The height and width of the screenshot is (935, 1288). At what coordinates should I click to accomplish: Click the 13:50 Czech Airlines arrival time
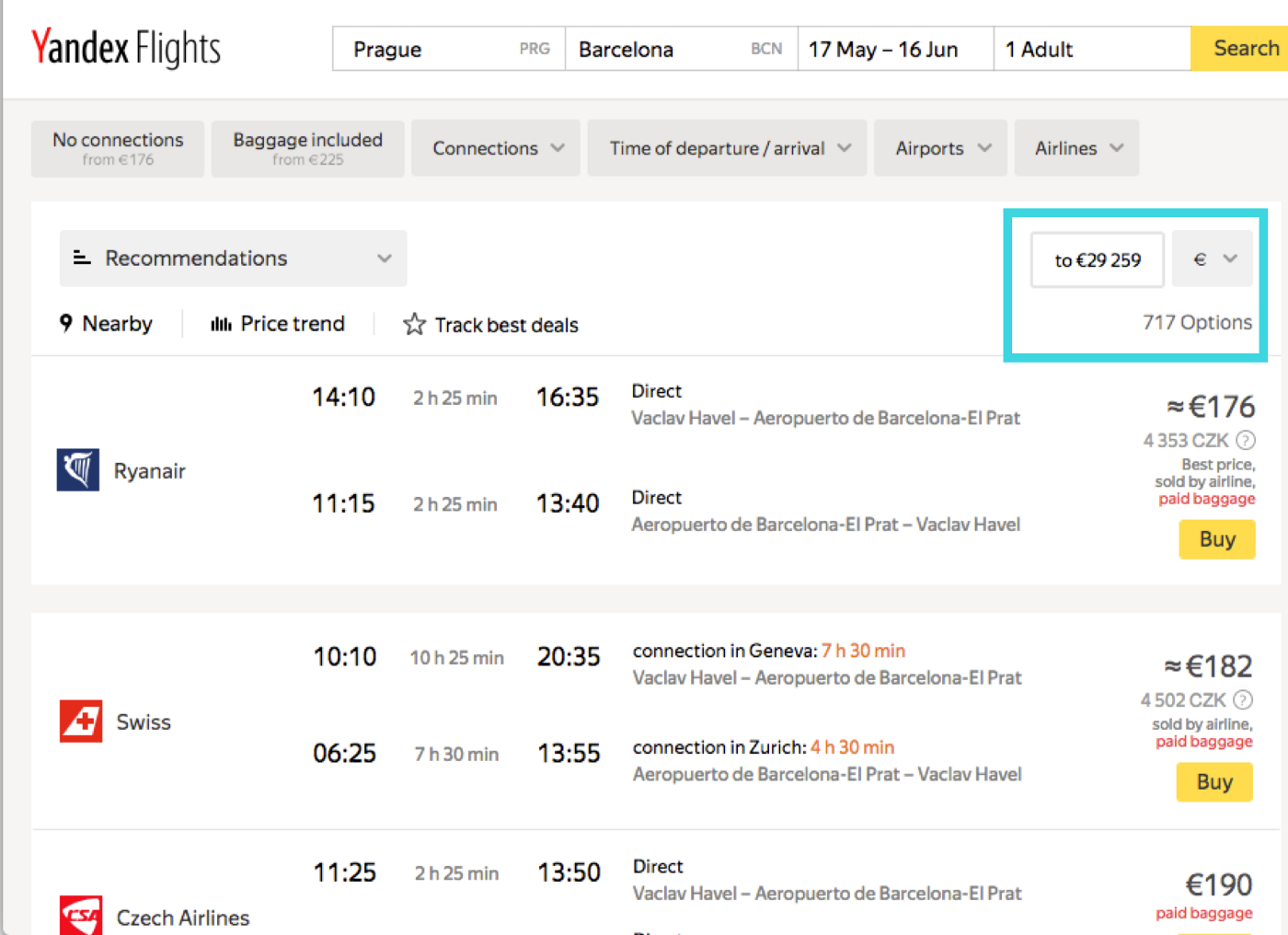tap(569, 872)
